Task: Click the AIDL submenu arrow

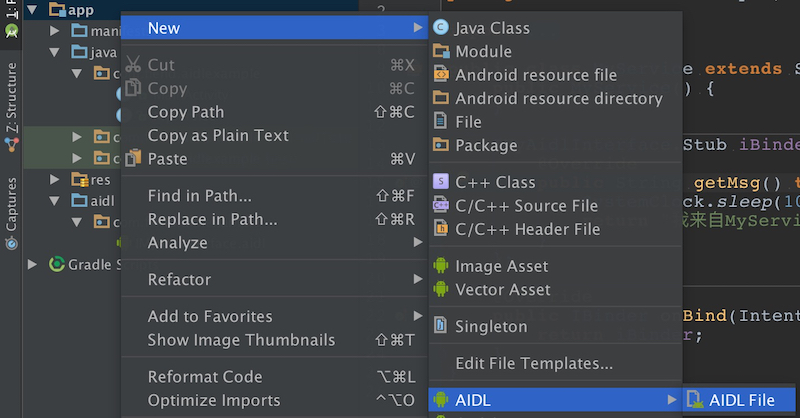Action: click(x=672, y=400)
